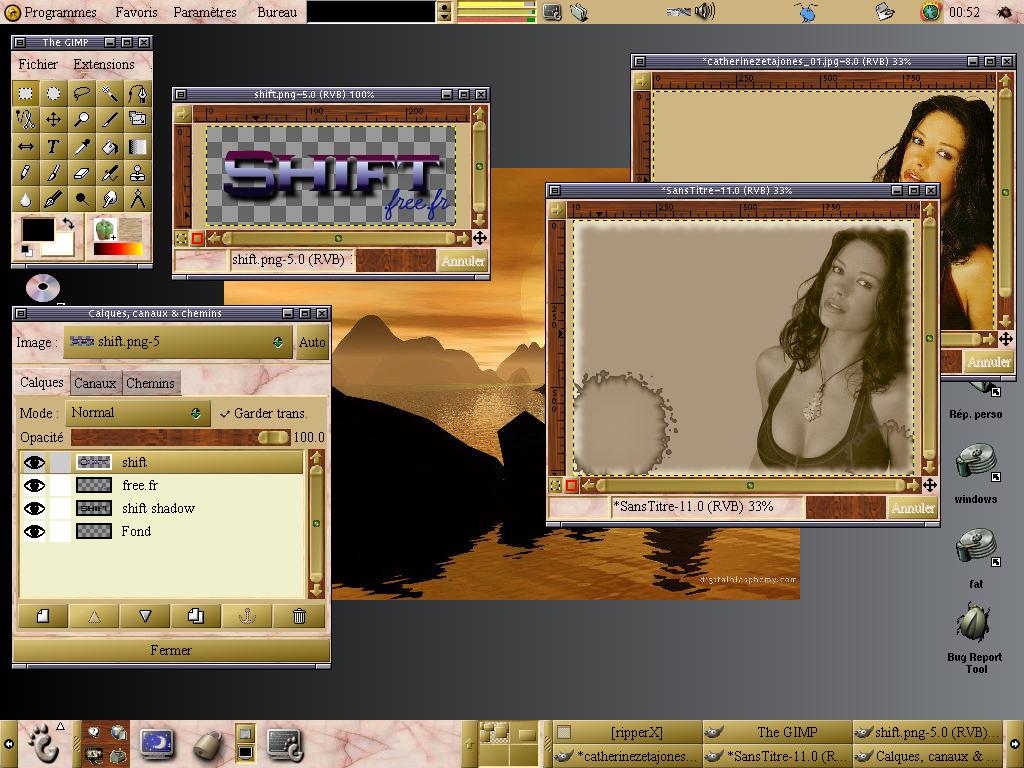
Task: Open the Mode Normal dropdown
Action: [x=137, y=413]
